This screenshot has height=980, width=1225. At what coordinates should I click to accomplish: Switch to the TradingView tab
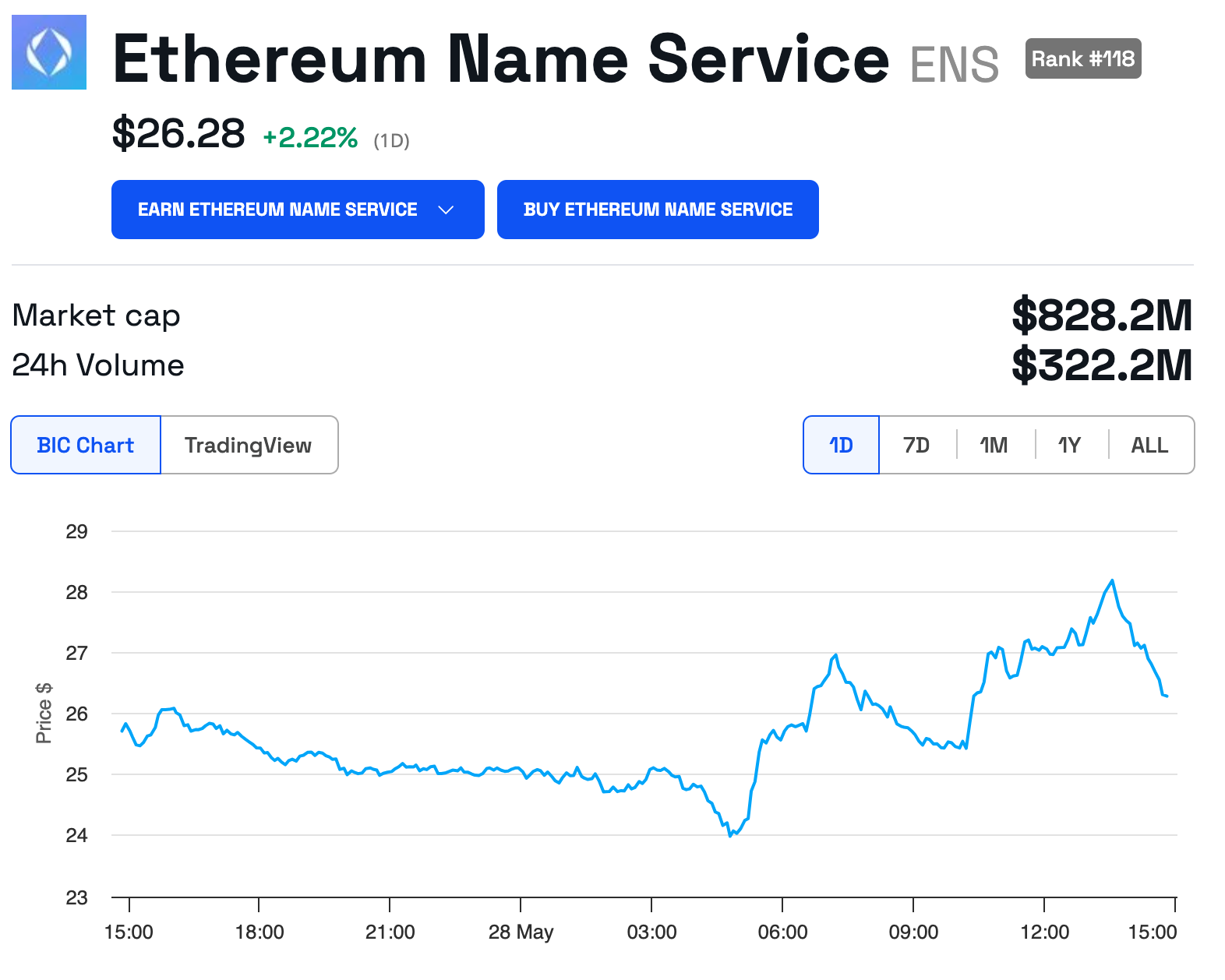(249, 445)
